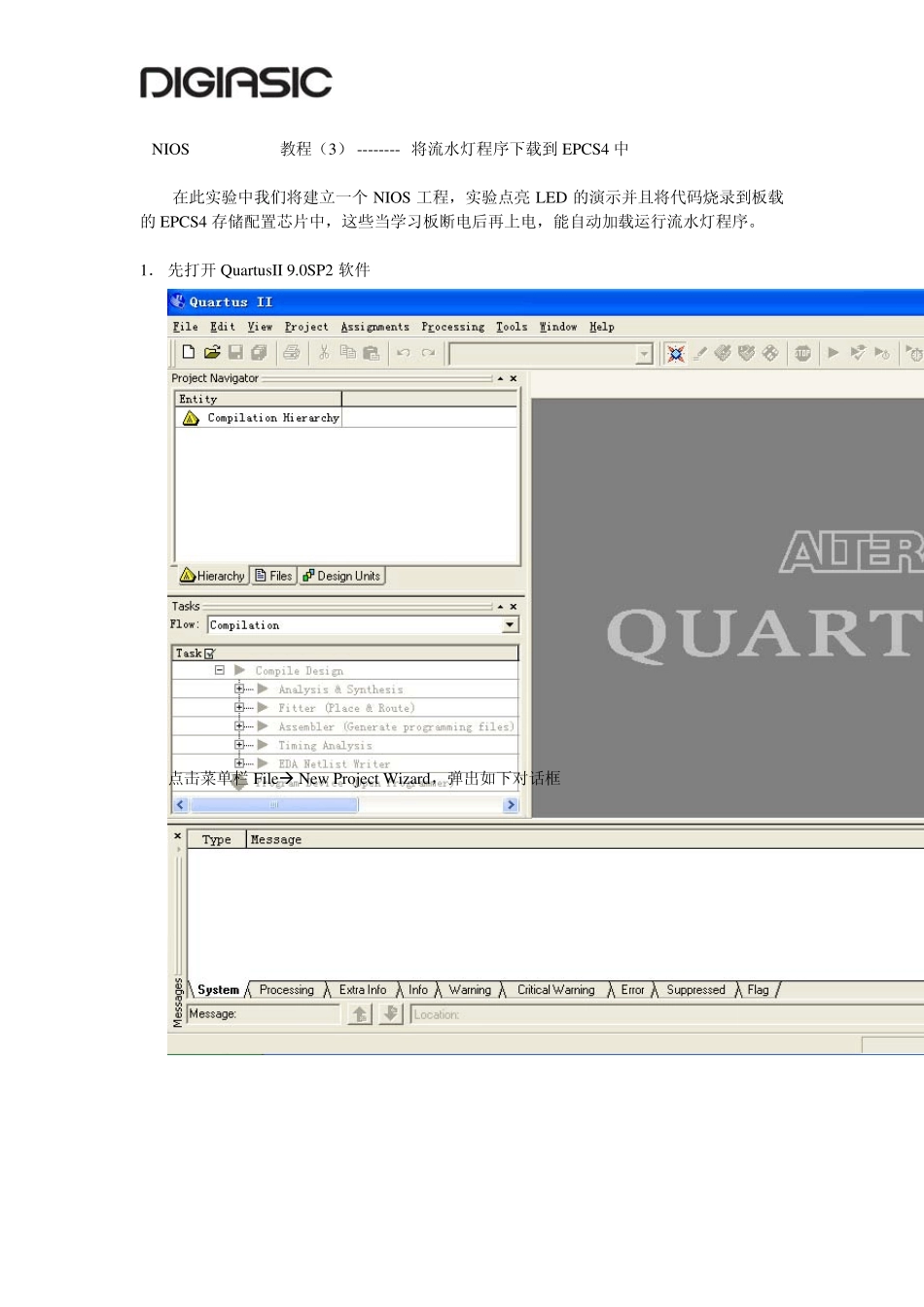
Task: Click the Start Compilation play icon
Action: click(834, 353)
